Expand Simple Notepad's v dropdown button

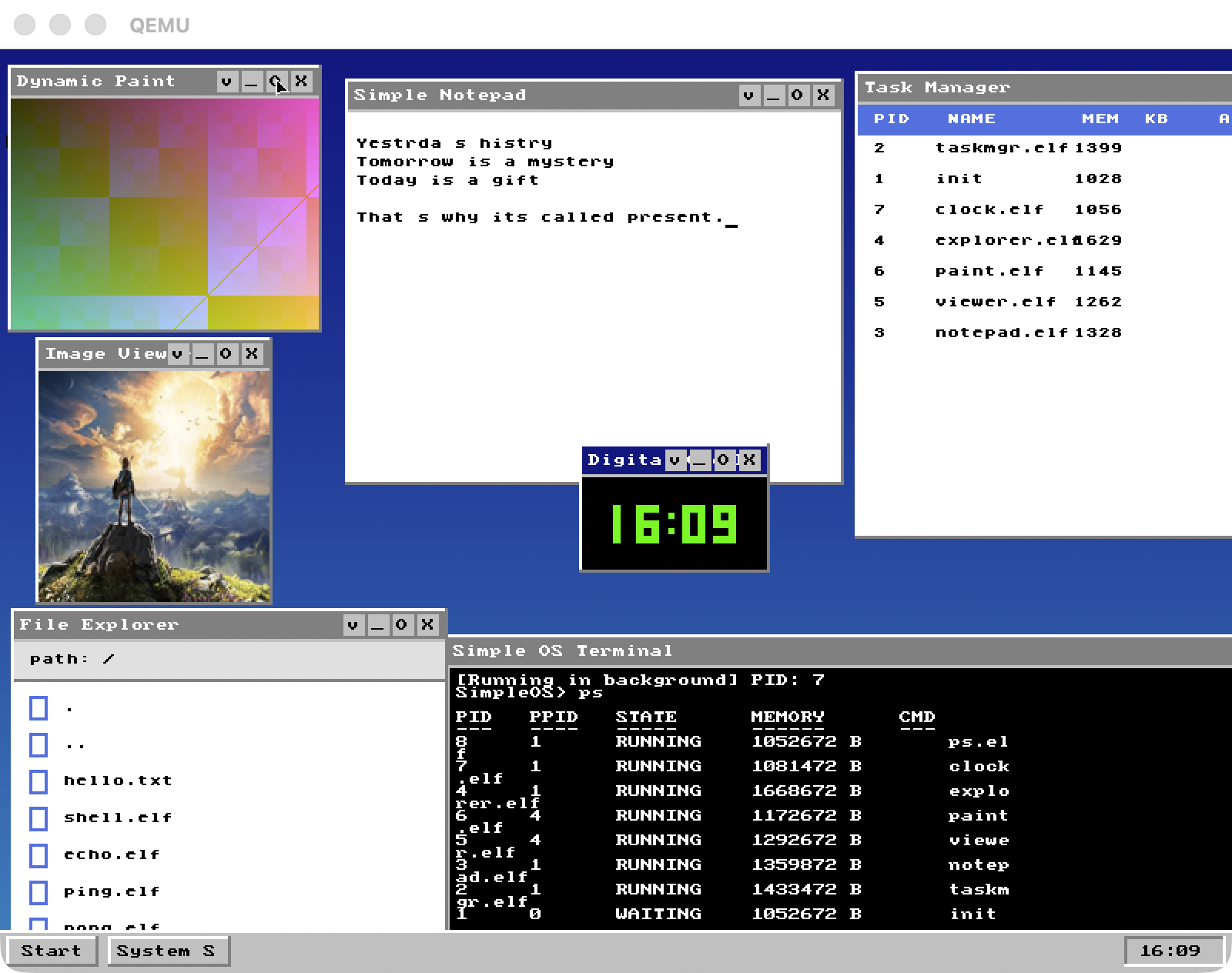748,95
